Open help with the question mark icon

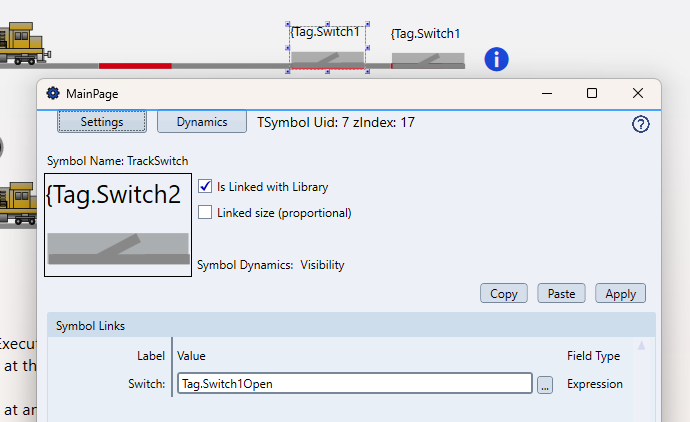(641, 124)
